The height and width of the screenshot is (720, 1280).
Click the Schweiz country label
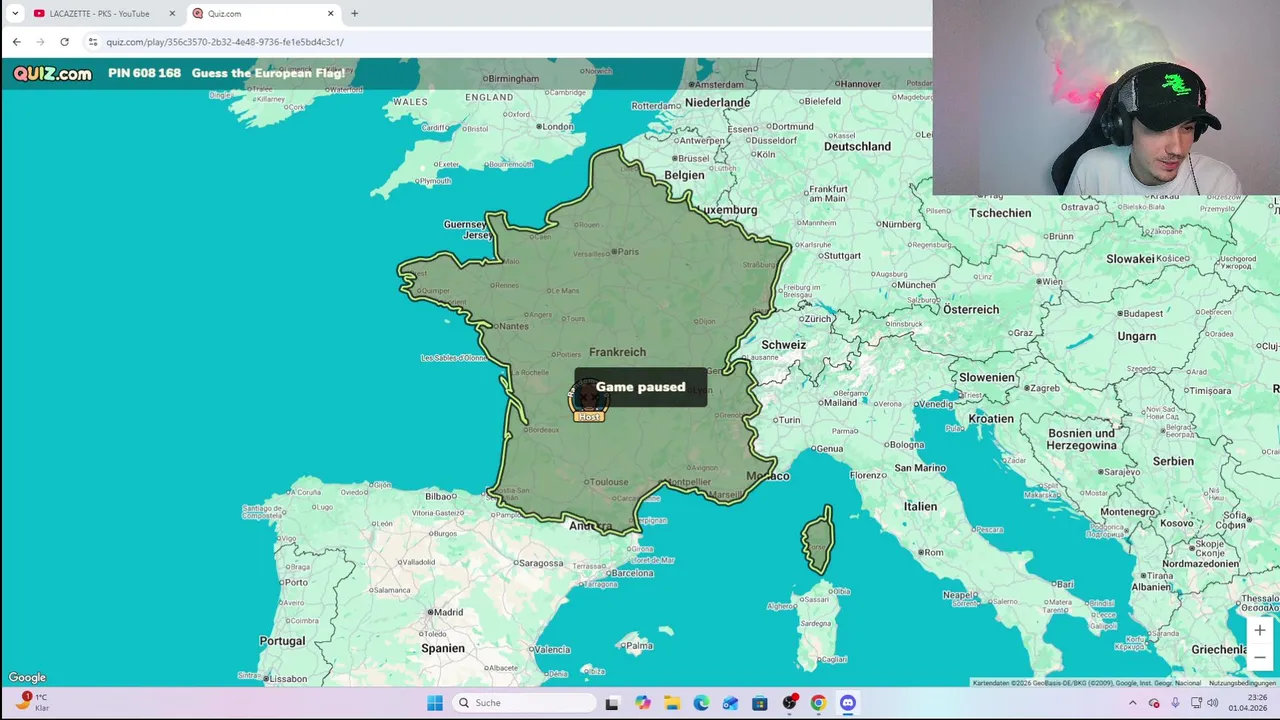pos(783,344)
